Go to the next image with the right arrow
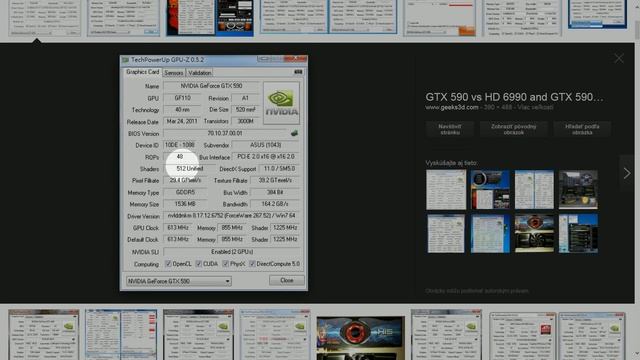640x360 pixels. (627, 173)
